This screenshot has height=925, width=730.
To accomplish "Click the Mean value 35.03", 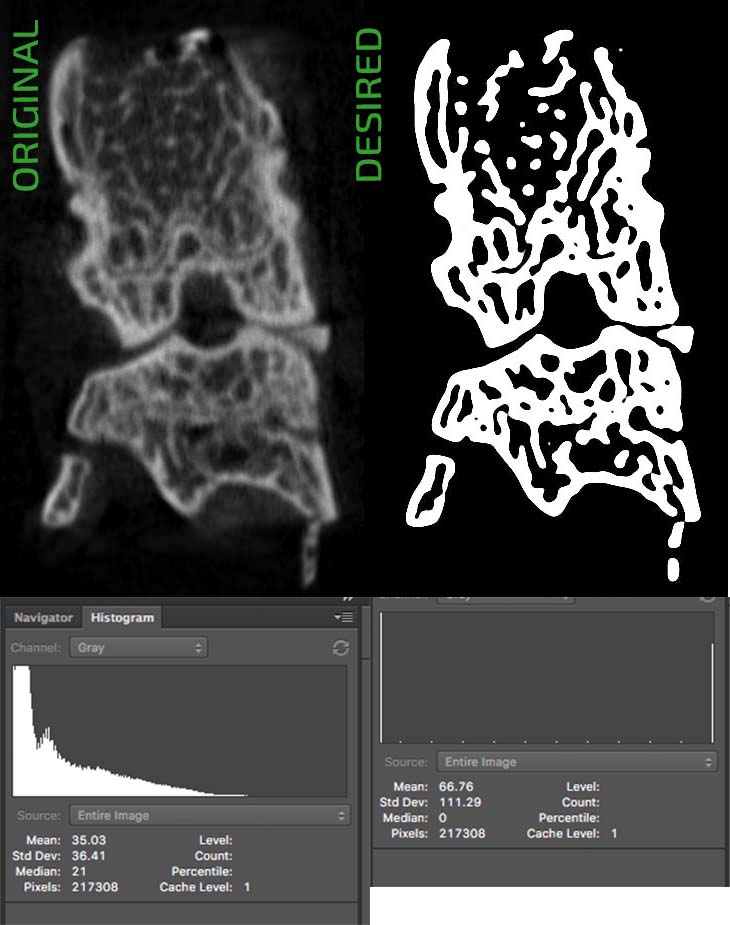I will (x=89, y=839).
